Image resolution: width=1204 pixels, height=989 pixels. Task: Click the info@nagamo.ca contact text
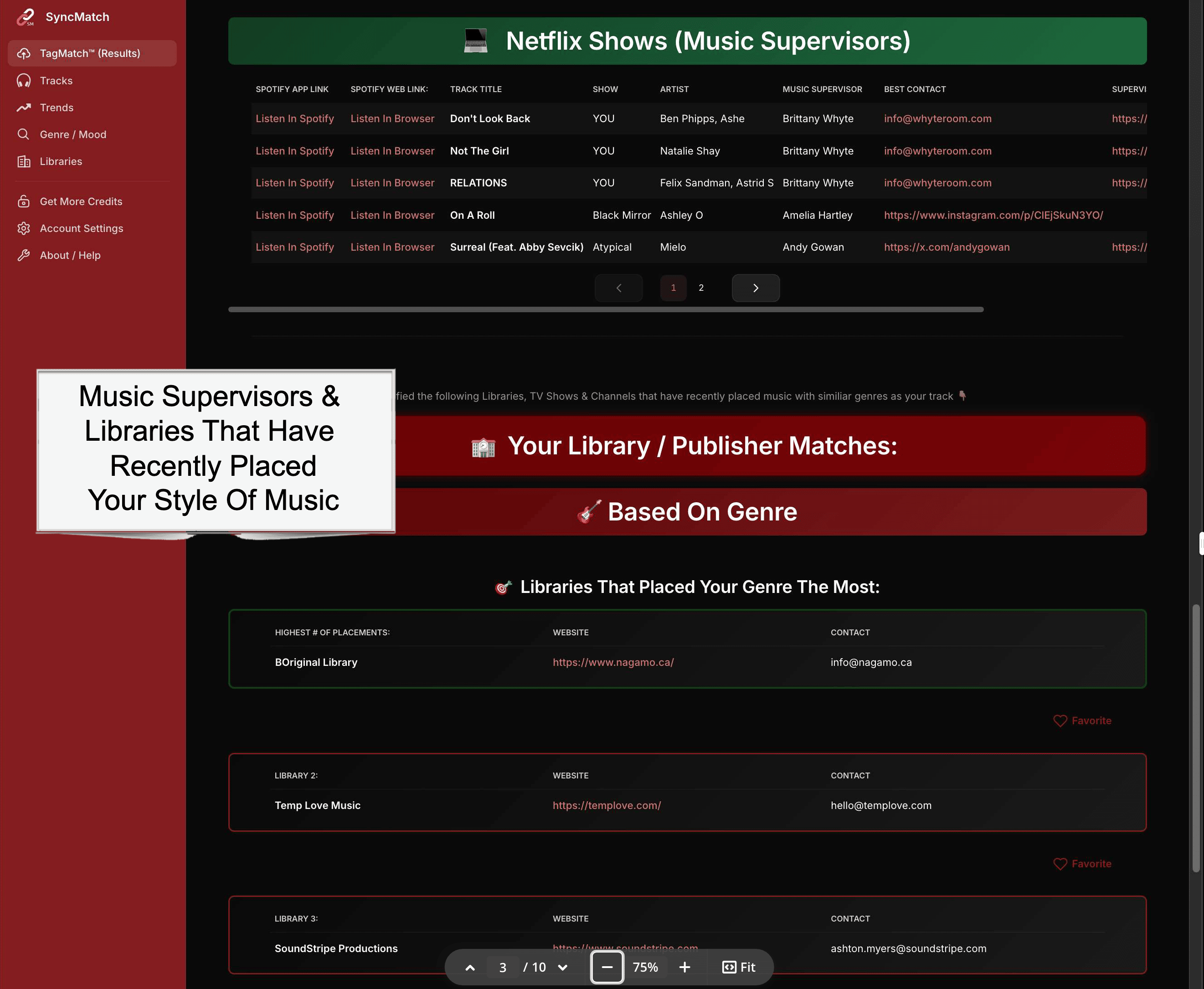[871, 663]
